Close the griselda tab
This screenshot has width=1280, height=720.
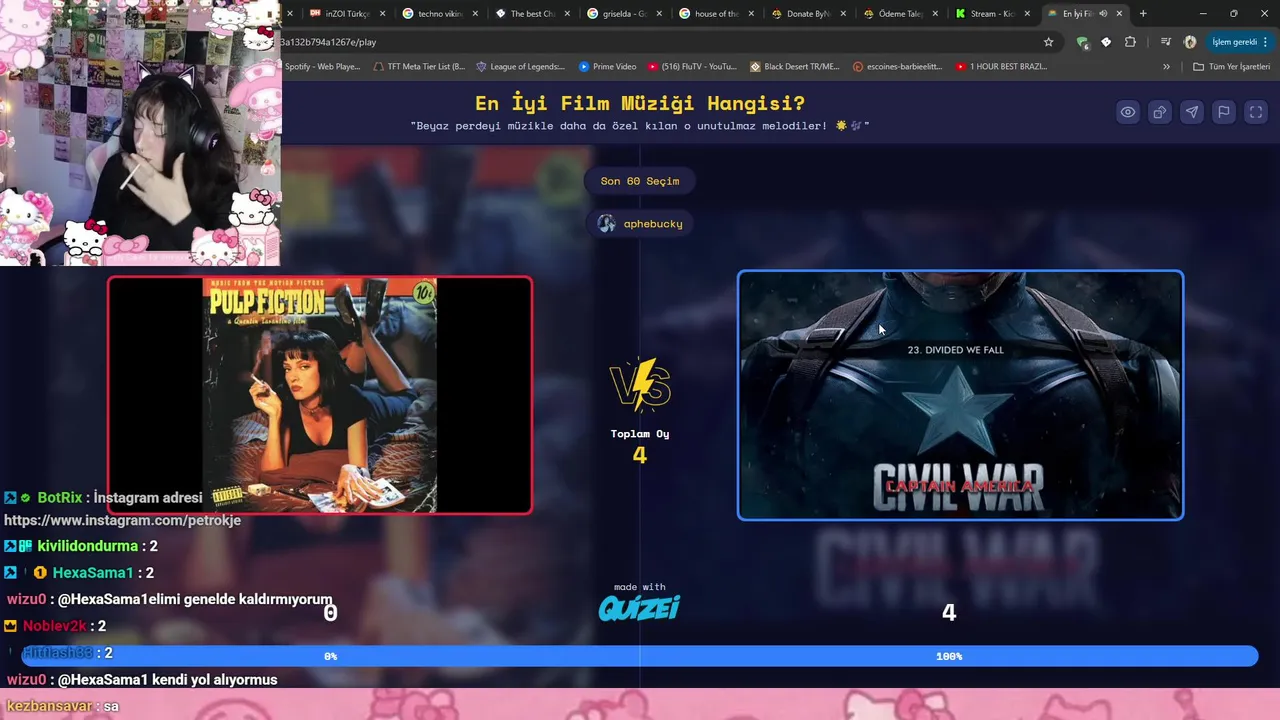659,14
